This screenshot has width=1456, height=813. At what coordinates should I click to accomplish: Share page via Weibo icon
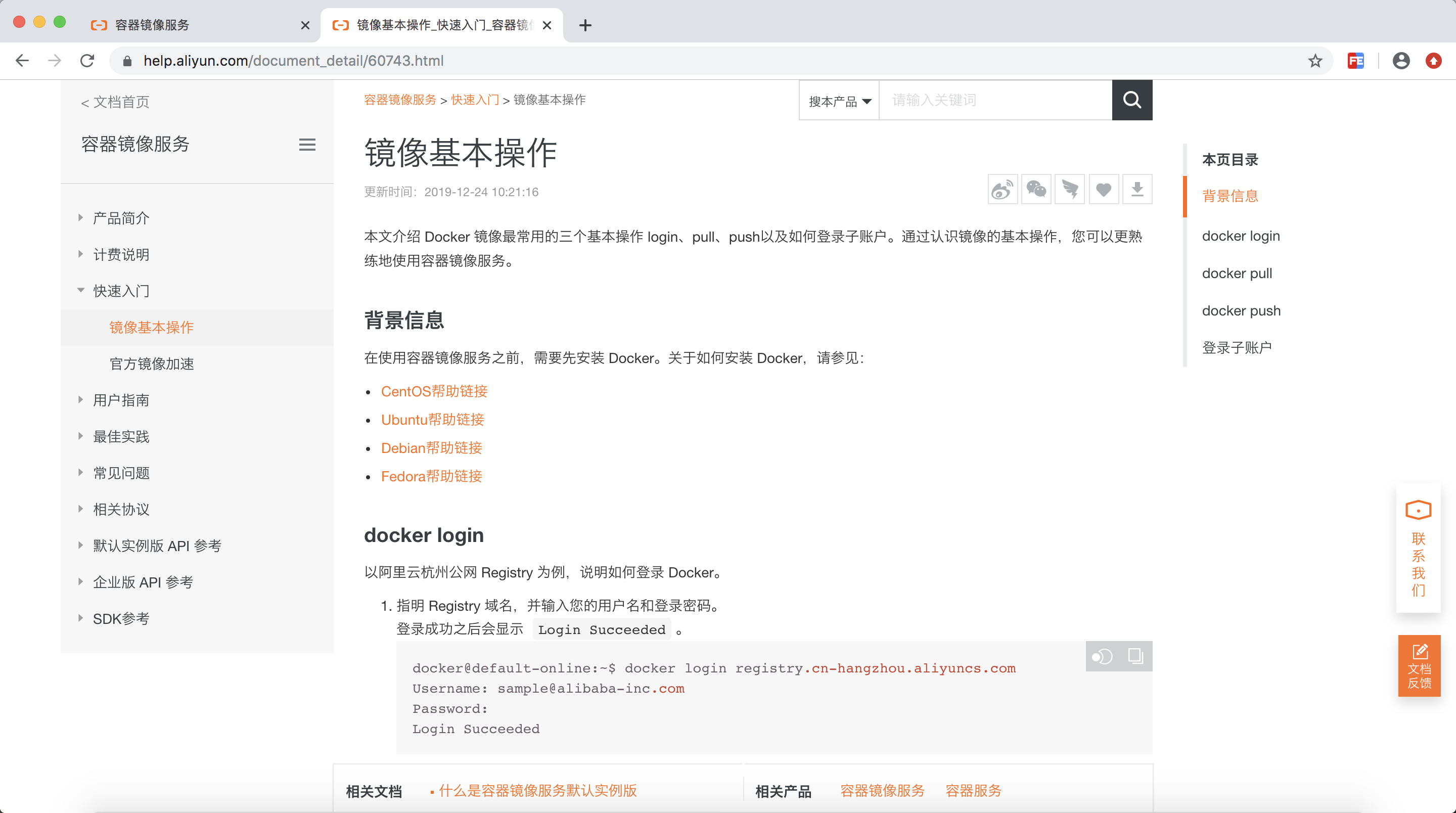1002,190
